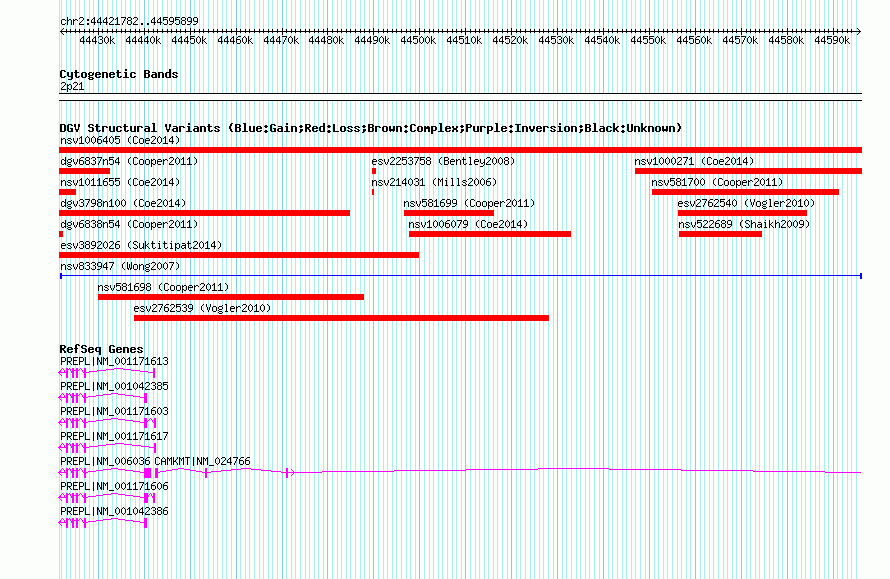This screenshot has width=890, height=579.
Task: Open PREPL|NM_001042386 gene label
Action: pyautogui.click(x=114, y=511)
